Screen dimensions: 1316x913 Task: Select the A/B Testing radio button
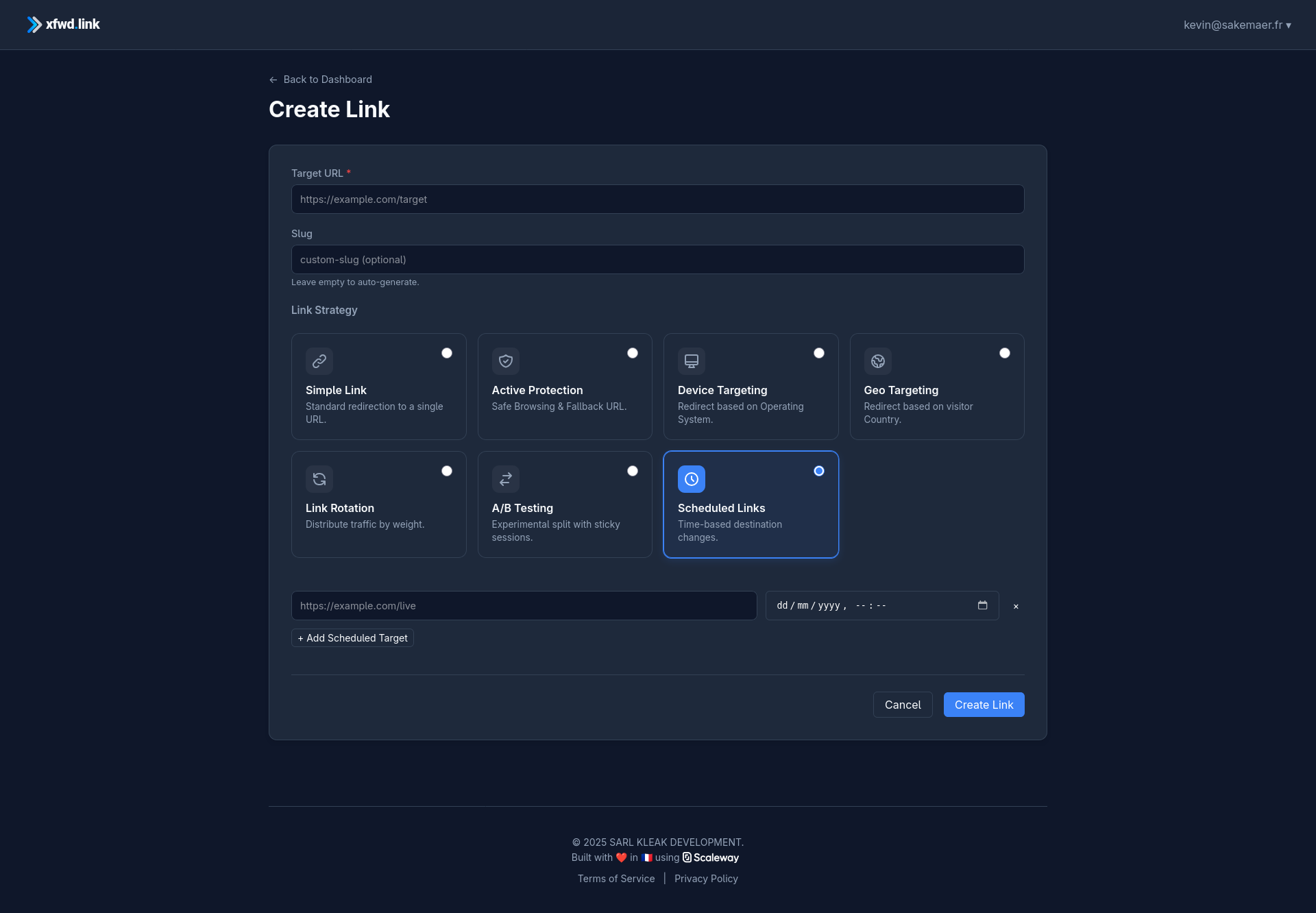[x=633, y=471]
